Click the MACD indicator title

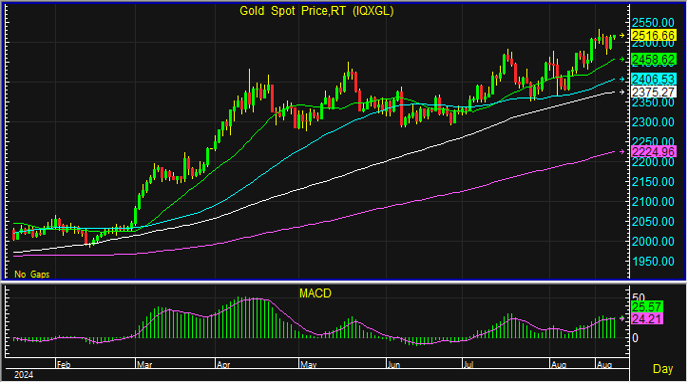pos(315,293)
